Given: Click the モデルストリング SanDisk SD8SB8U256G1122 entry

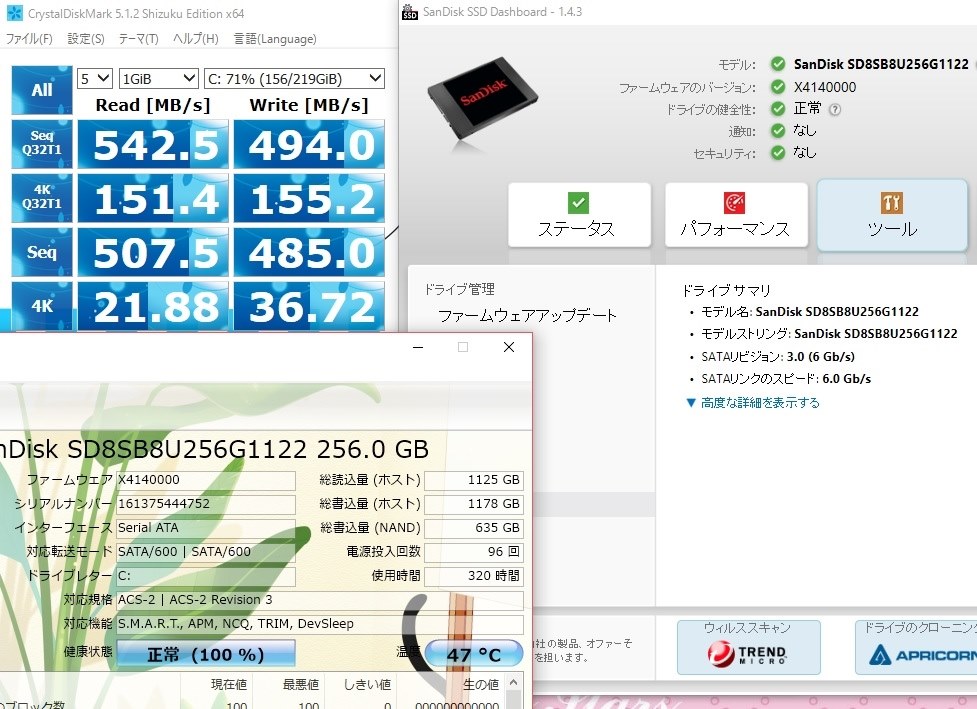Looking at the screenshot, I should (829, 334).
